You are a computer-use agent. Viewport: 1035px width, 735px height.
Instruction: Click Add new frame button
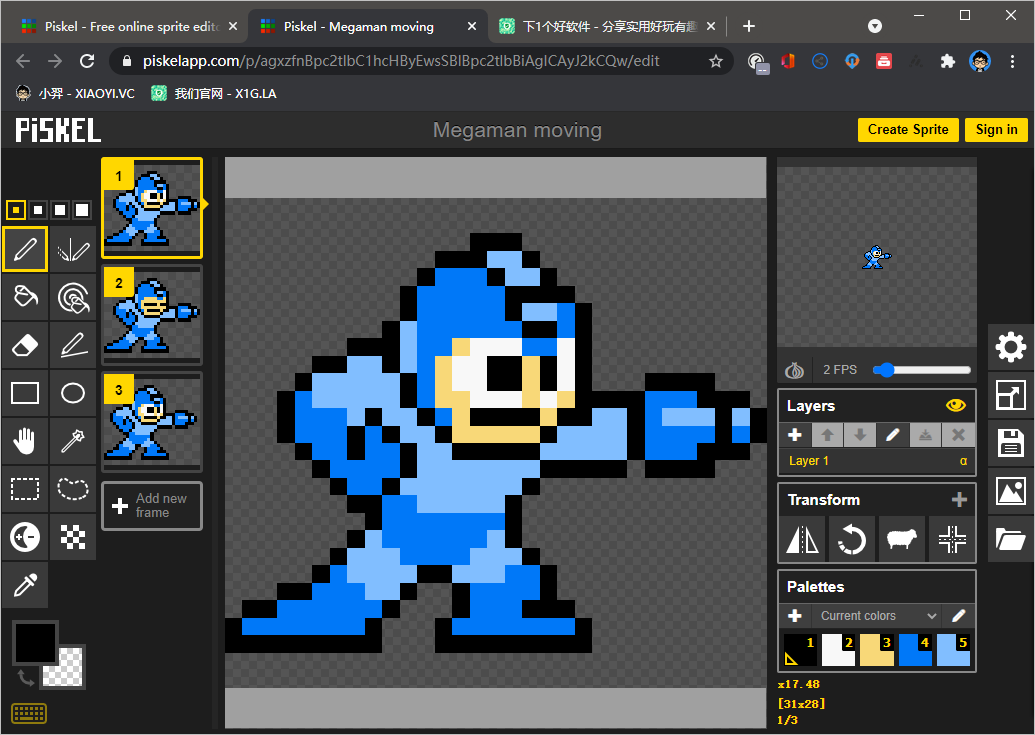click(152, 506)
